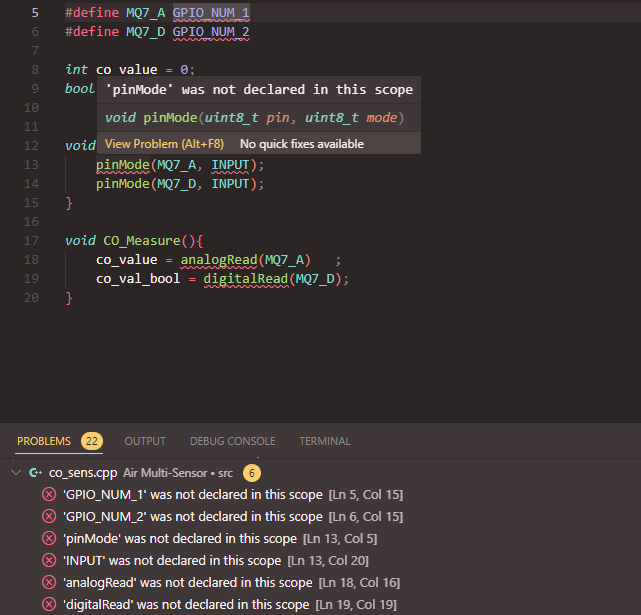Select co_sens.cpp file entry in problems
Viewport: 641px width, 615px height.
click(83, 473)
